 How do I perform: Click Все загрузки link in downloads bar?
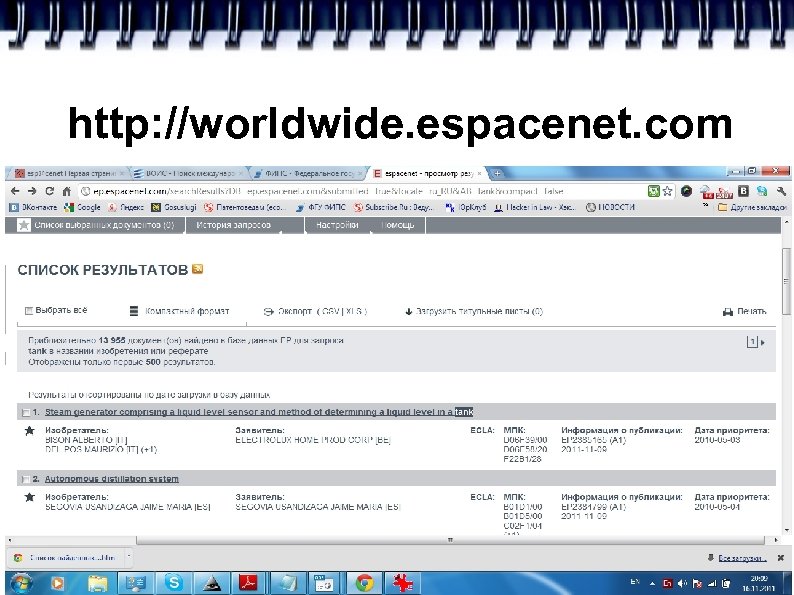pos(742,558)
